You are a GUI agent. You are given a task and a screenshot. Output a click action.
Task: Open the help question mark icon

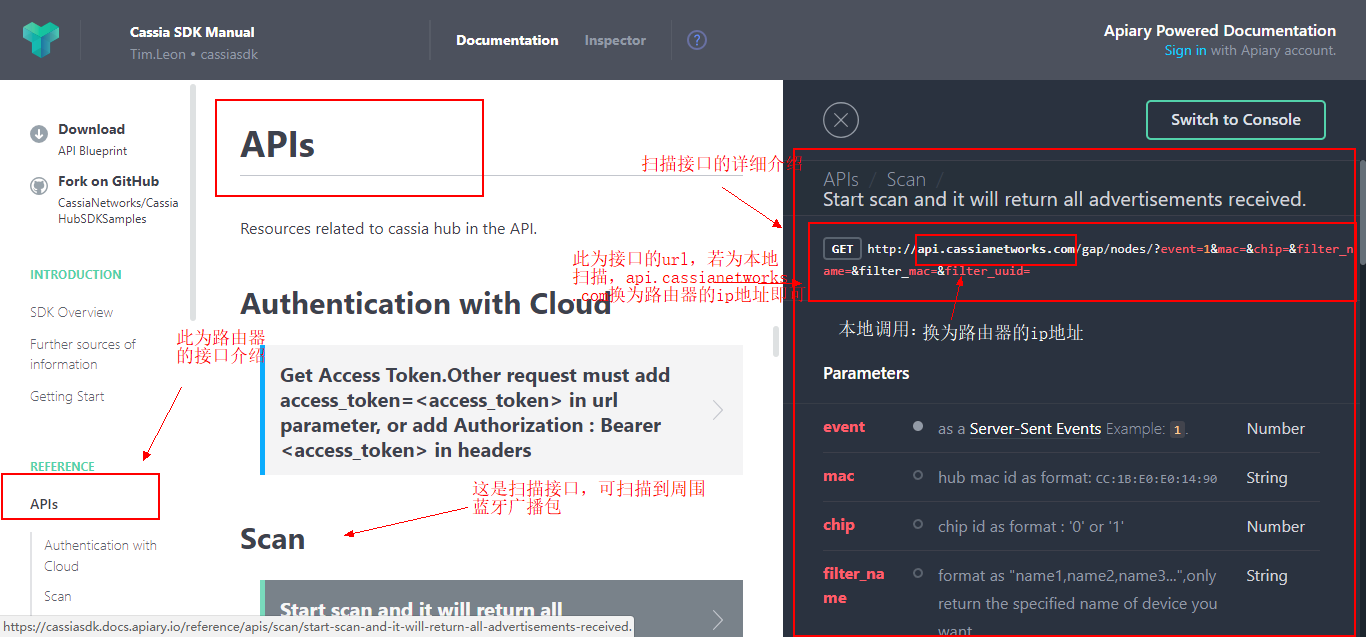coord(697,40)
